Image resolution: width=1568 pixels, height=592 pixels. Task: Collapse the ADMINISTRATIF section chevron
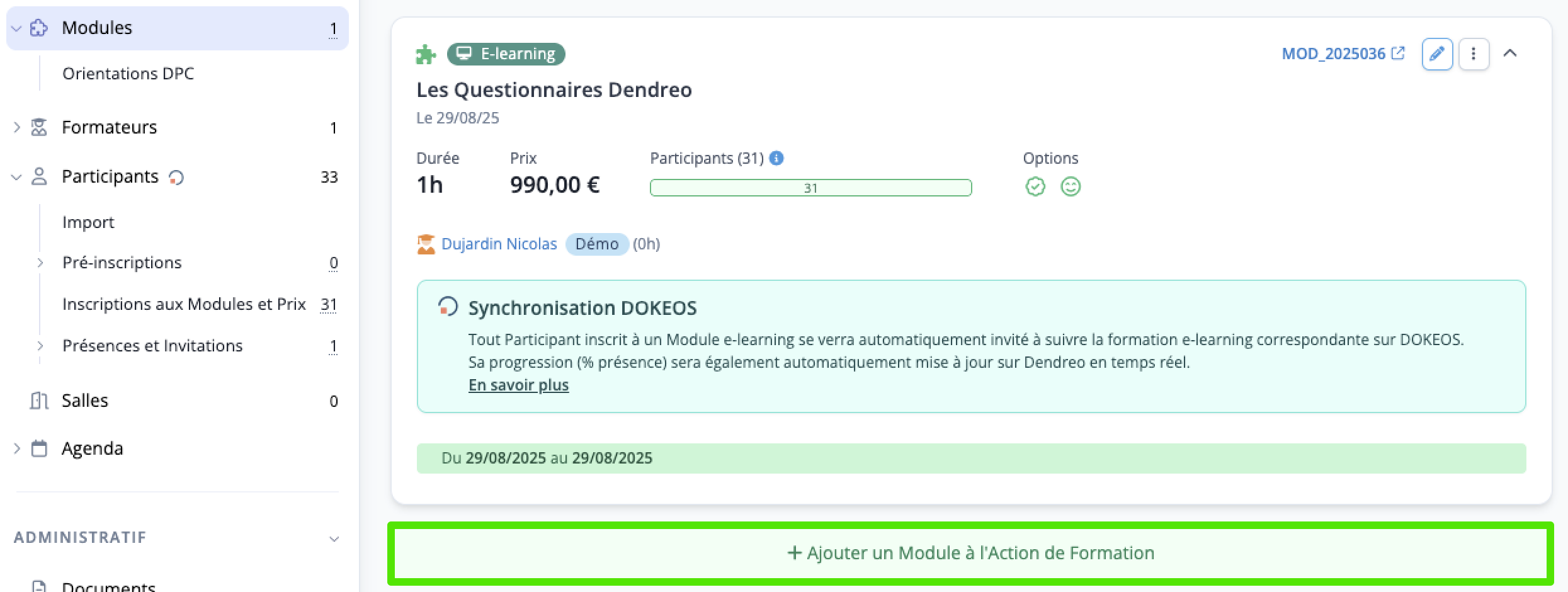click(x=334, y=538)
